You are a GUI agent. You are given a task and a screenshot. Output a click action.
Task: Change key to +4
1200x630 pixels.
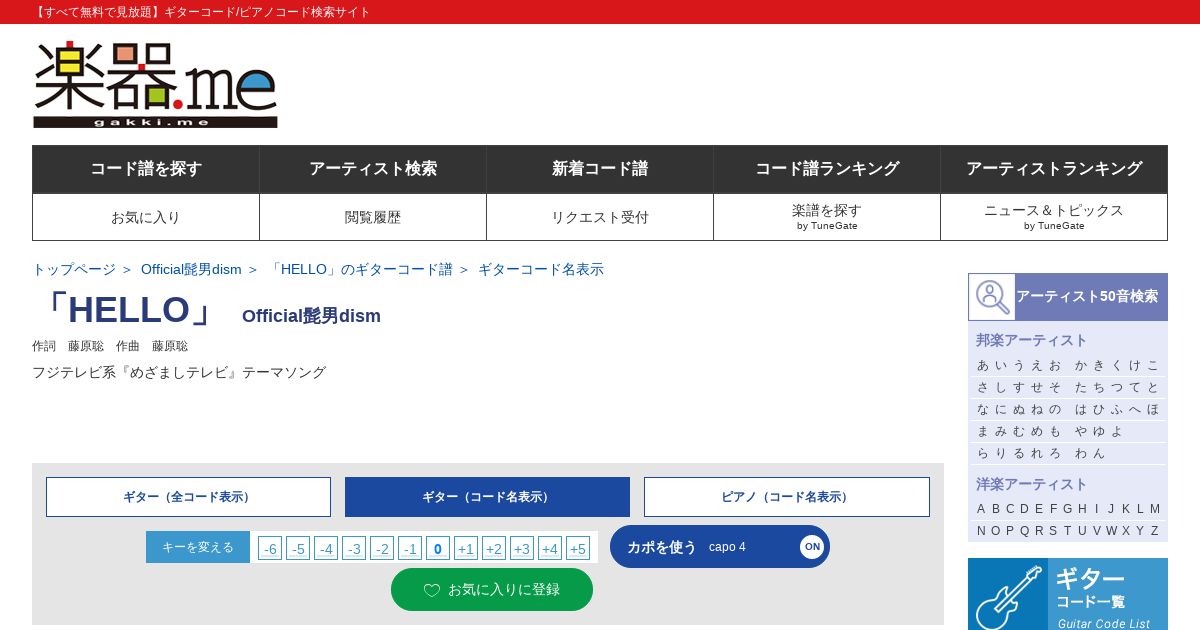[550, 548]
